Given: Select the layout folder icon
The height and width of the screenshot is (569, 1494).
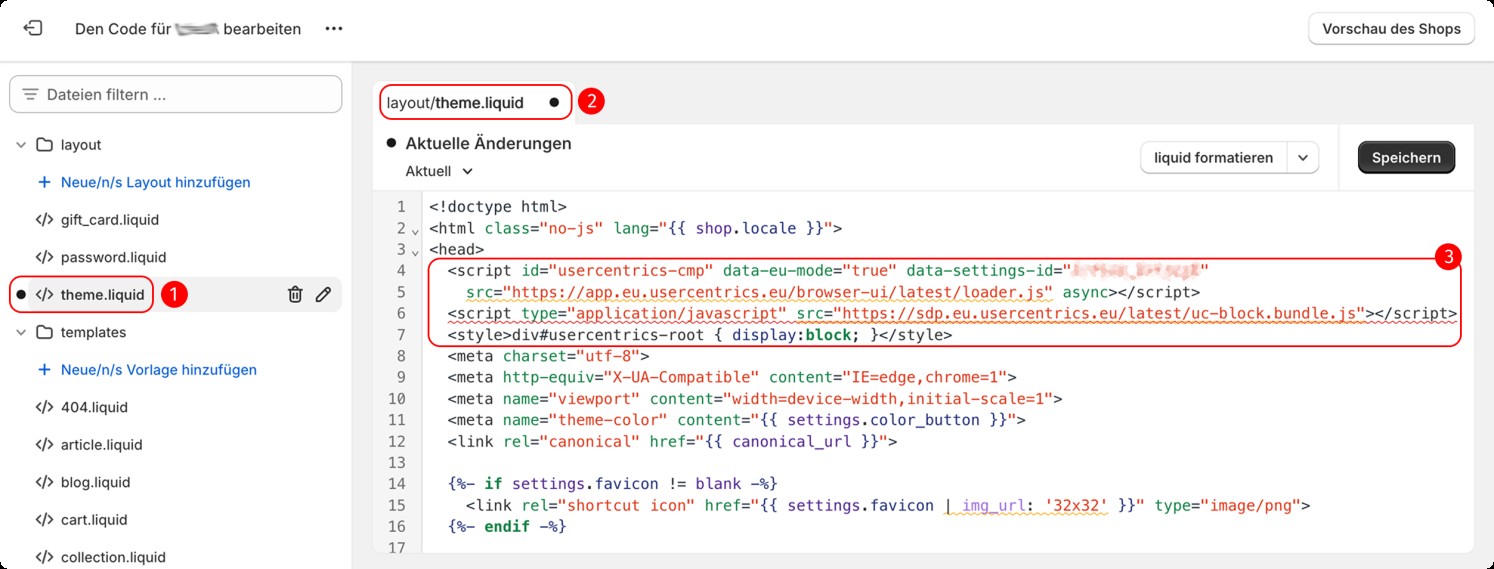Looking at the screenshot, I should (x=44, y=145).
